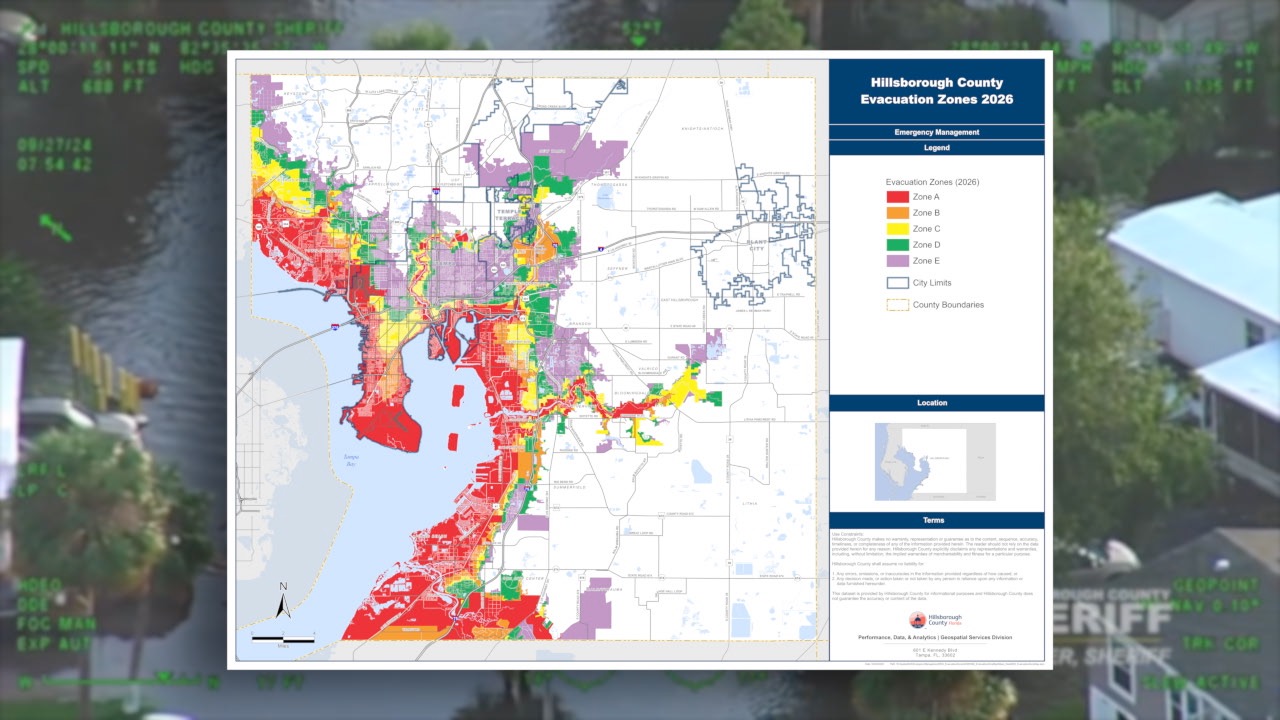Screen dimensions: 1280x720
Task: Click the 'PLANT CITY' label on the map
Action: click(x=755, y=244)
